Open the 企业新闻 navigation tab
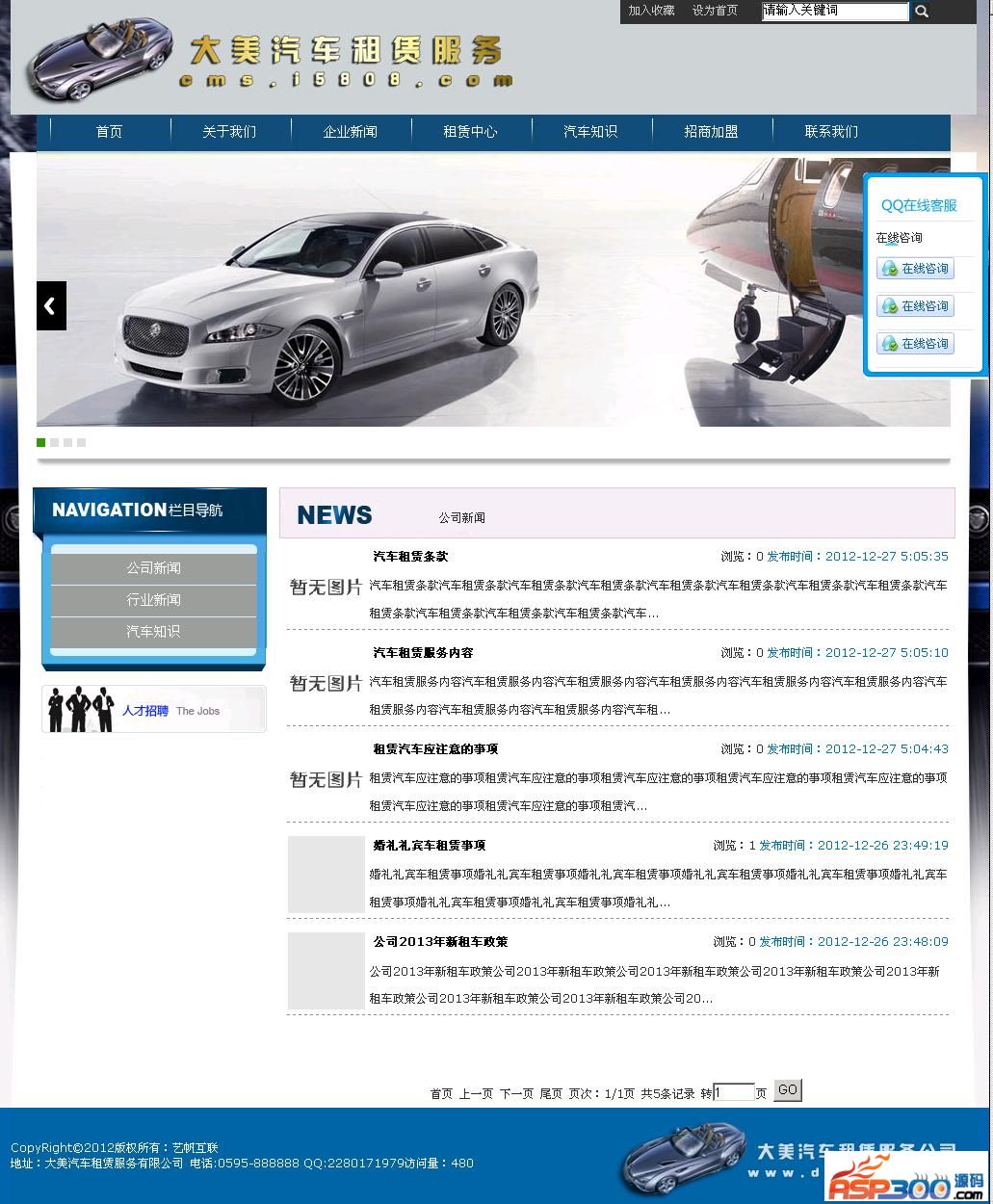 click(350, 132)
